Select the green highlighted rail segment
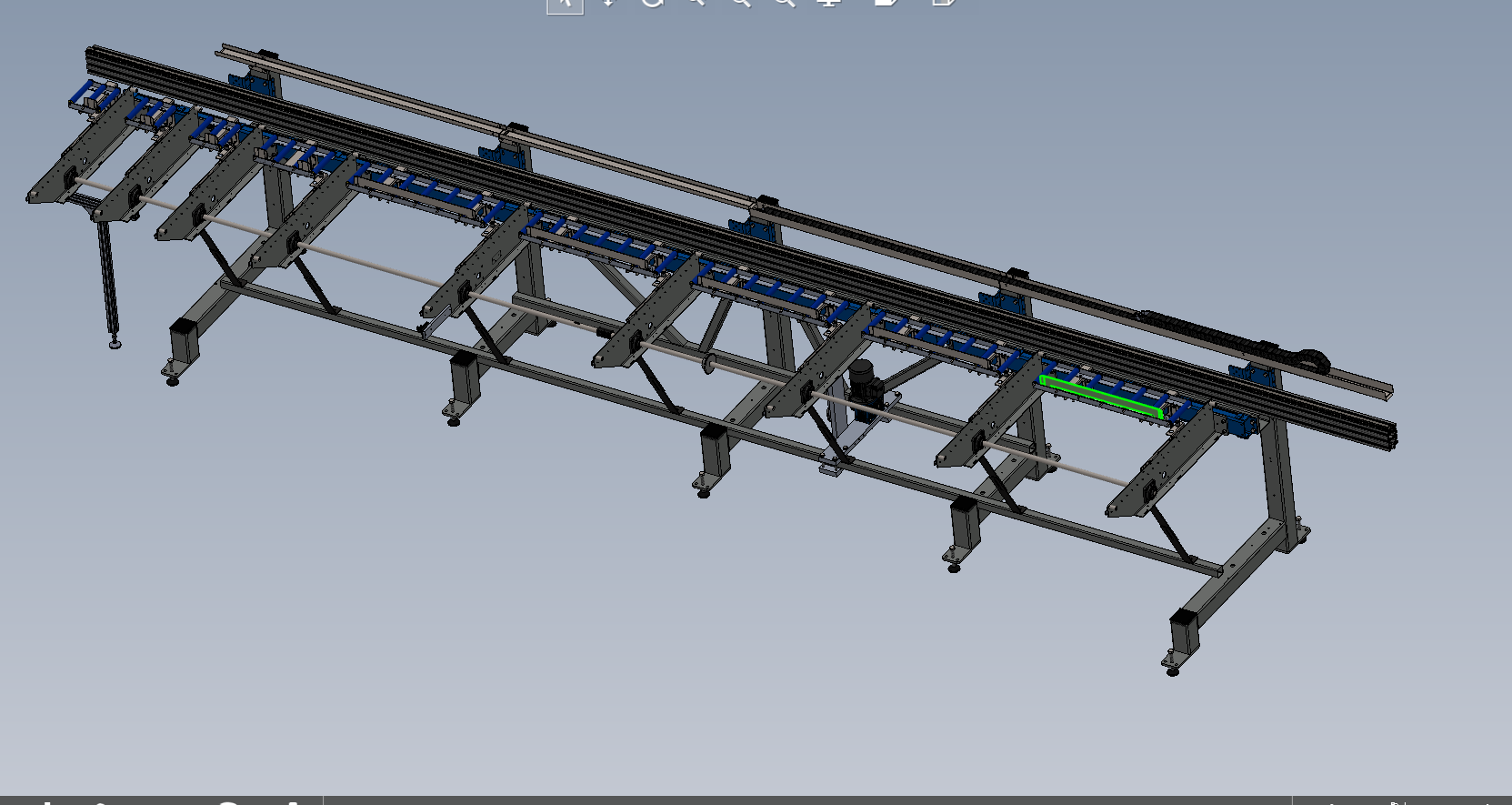The width and height of the screenshot is (1512, 805). [1100, 395]
